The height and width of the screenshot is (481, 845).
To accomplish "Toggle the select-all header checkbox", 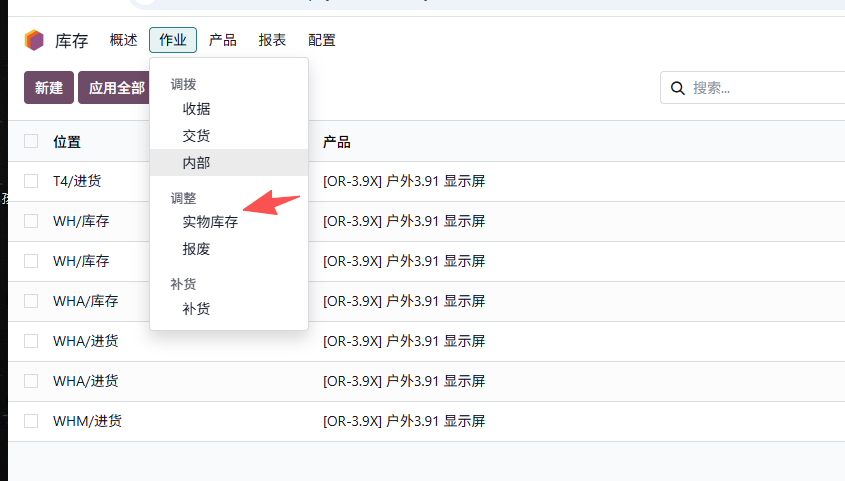I will point(31,141).
